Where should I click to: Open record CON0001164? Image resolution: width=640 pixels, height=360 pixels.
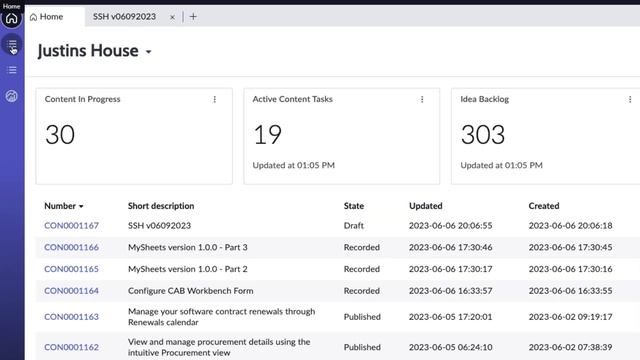(71, 291)
